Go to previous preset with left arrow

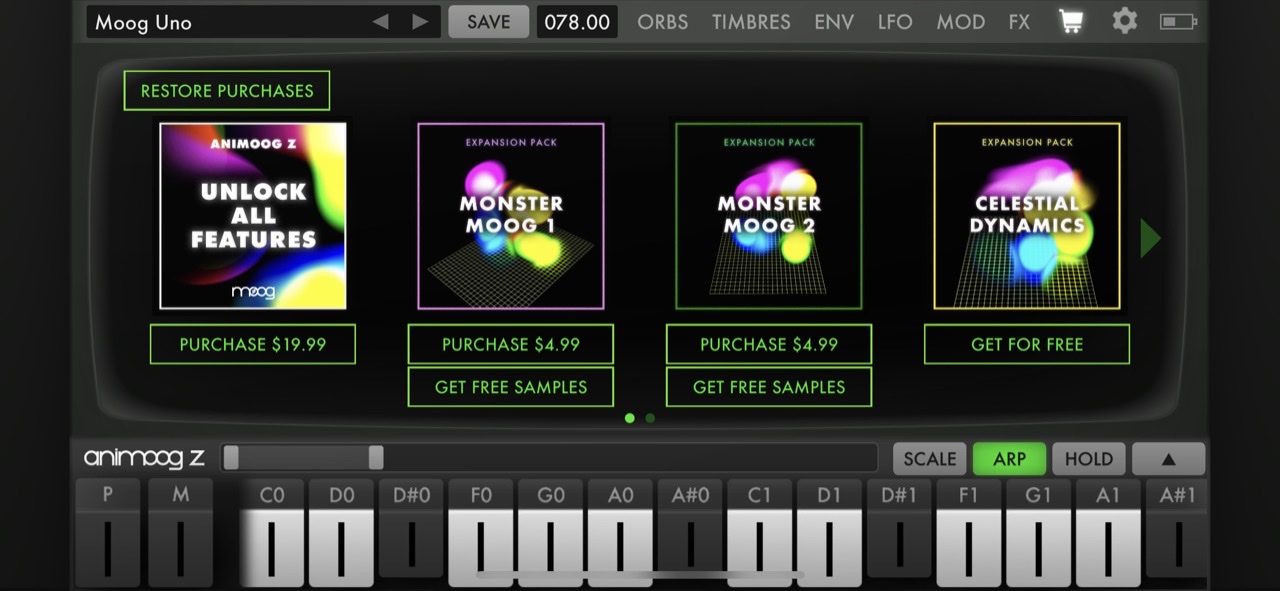[x=380, y=21]
